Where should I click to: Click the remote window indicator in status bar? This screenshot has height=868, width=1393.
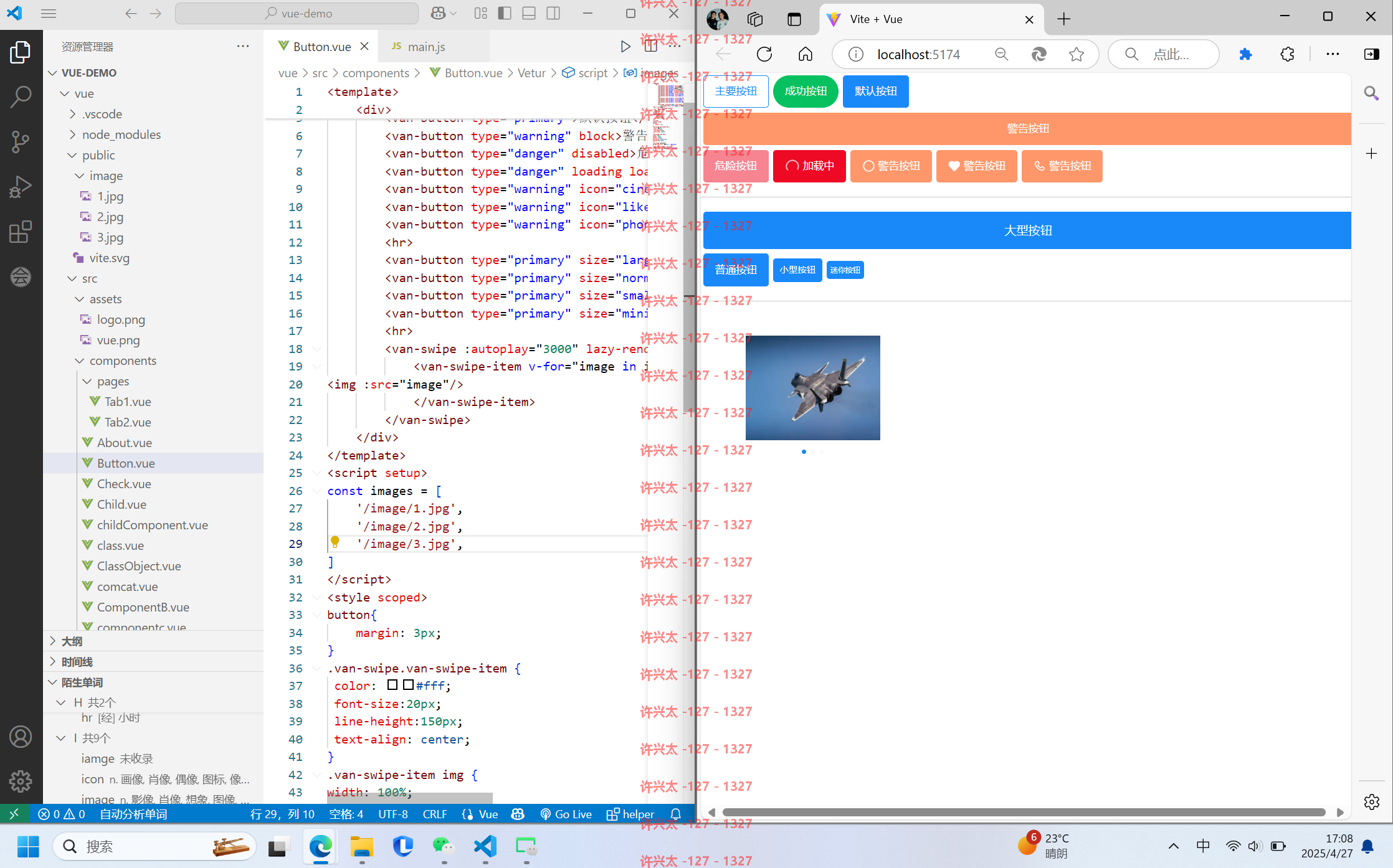coord(14,814)
